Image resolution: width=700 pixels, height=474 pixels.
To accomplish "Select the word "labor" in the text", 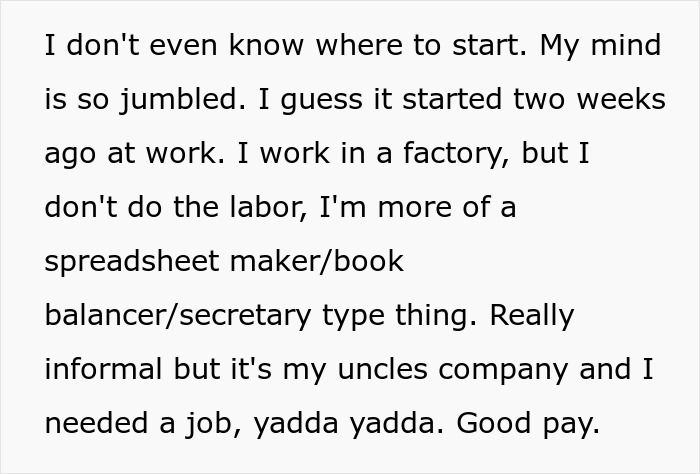I will (x=240, y=208).
